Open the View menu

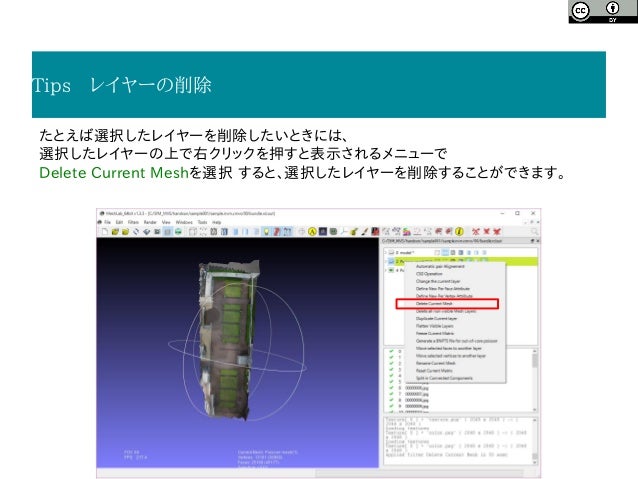coord(166,222)
